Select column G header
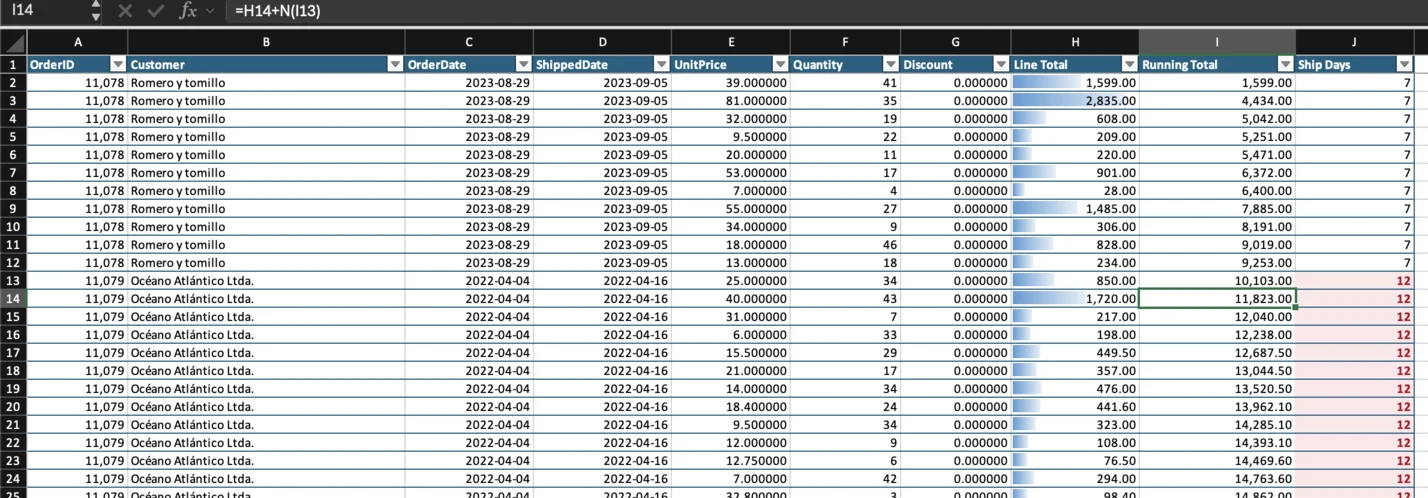The width and height of the screenshot is (1428, 498). point(956,43)
